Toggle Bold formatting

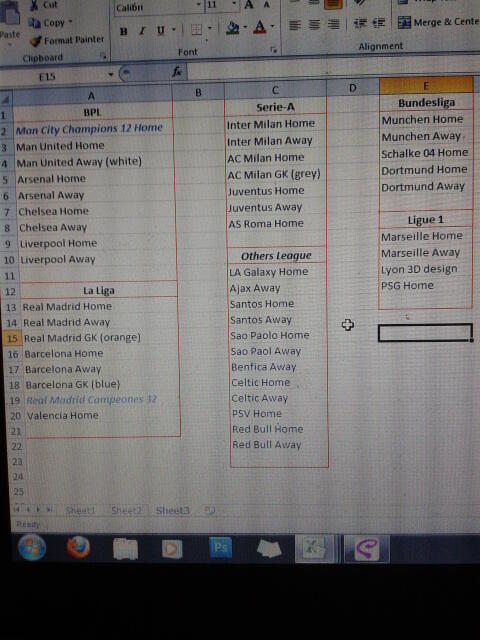coord(124,31)
